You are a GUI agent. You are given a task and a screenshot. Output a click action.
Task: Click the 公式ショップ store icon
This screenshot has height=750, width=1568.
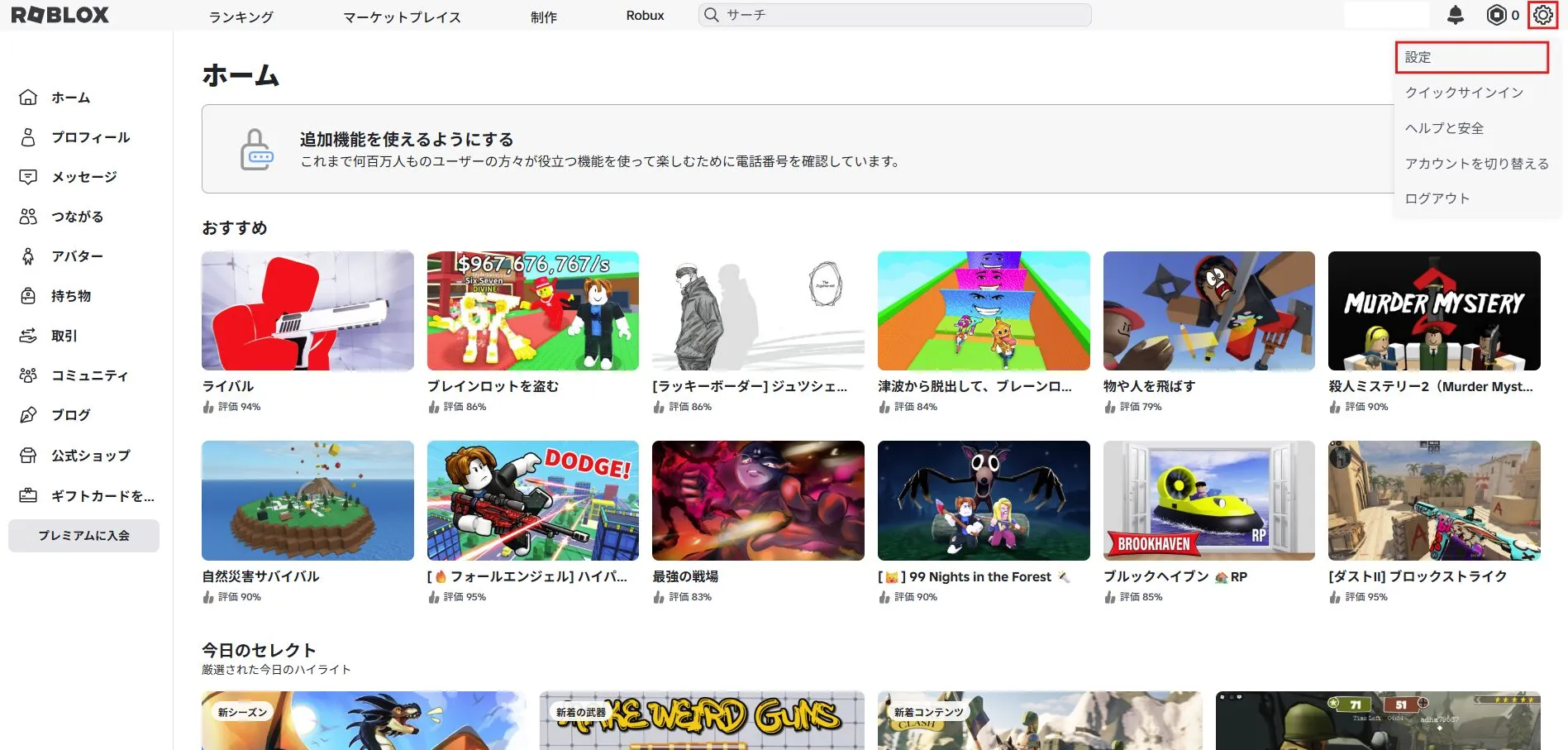[28, 456]
